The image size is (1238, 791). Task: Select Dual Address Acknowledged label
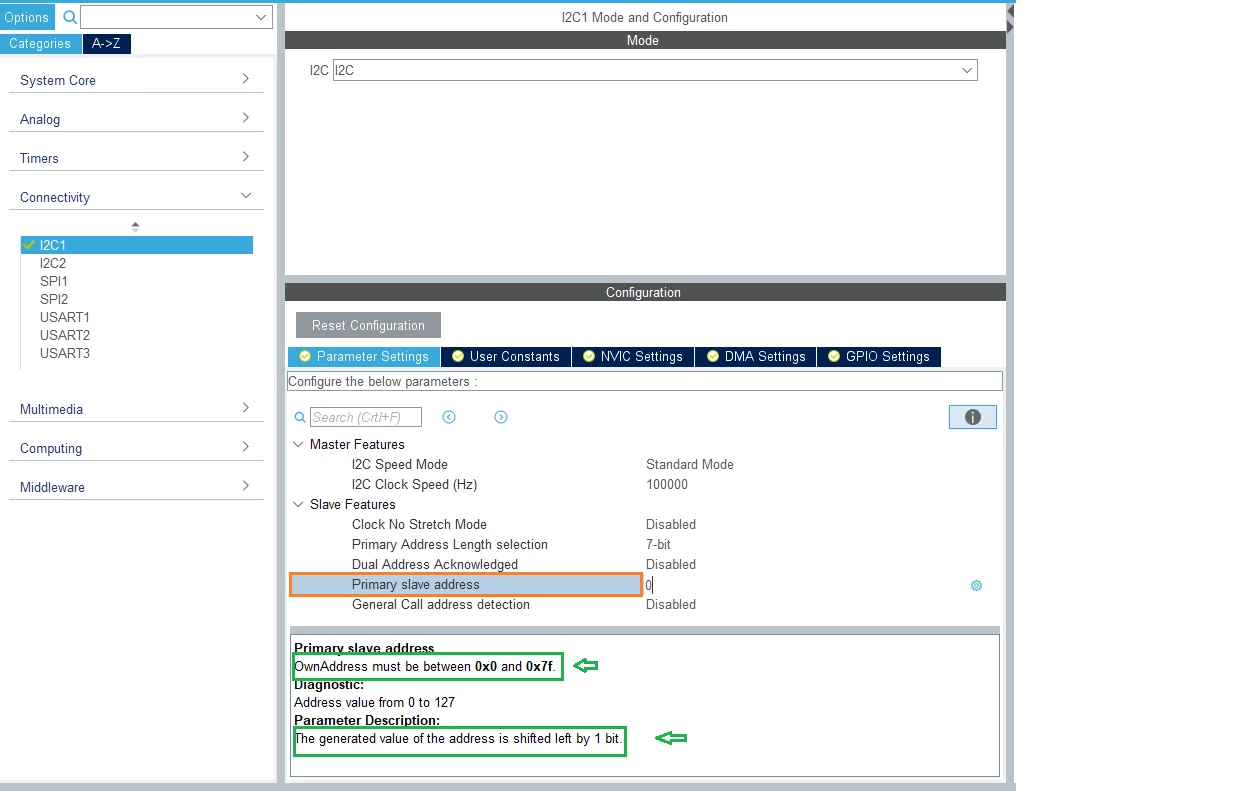coord(435,564)
